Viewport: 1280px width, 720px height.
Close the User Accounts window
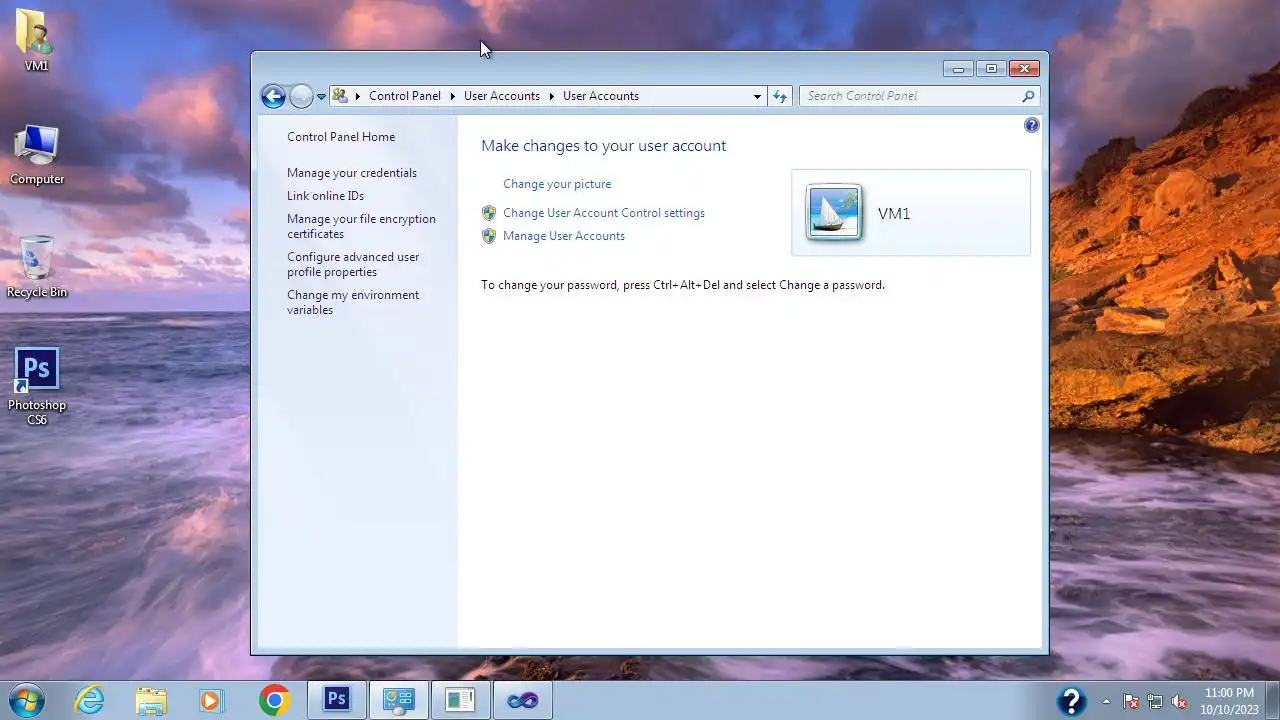pos(1024,69)
